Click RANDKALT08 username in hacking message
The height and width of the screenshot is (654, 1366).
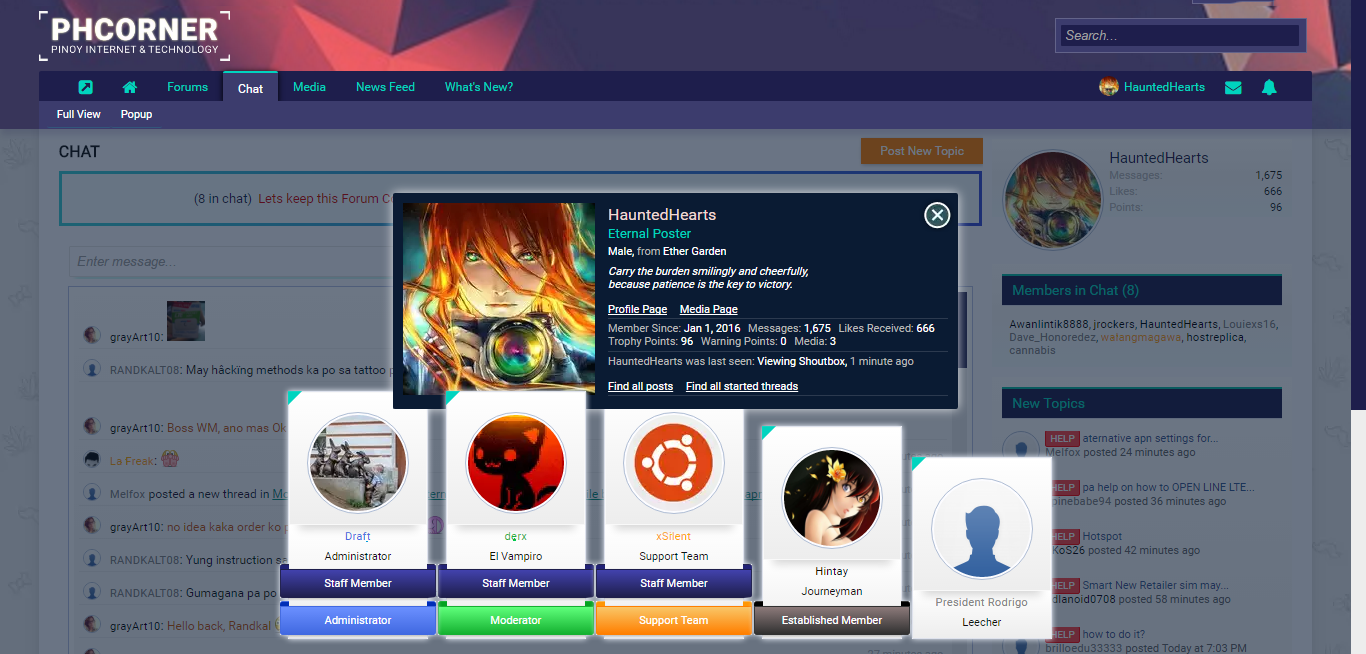[x=145, y=370]
